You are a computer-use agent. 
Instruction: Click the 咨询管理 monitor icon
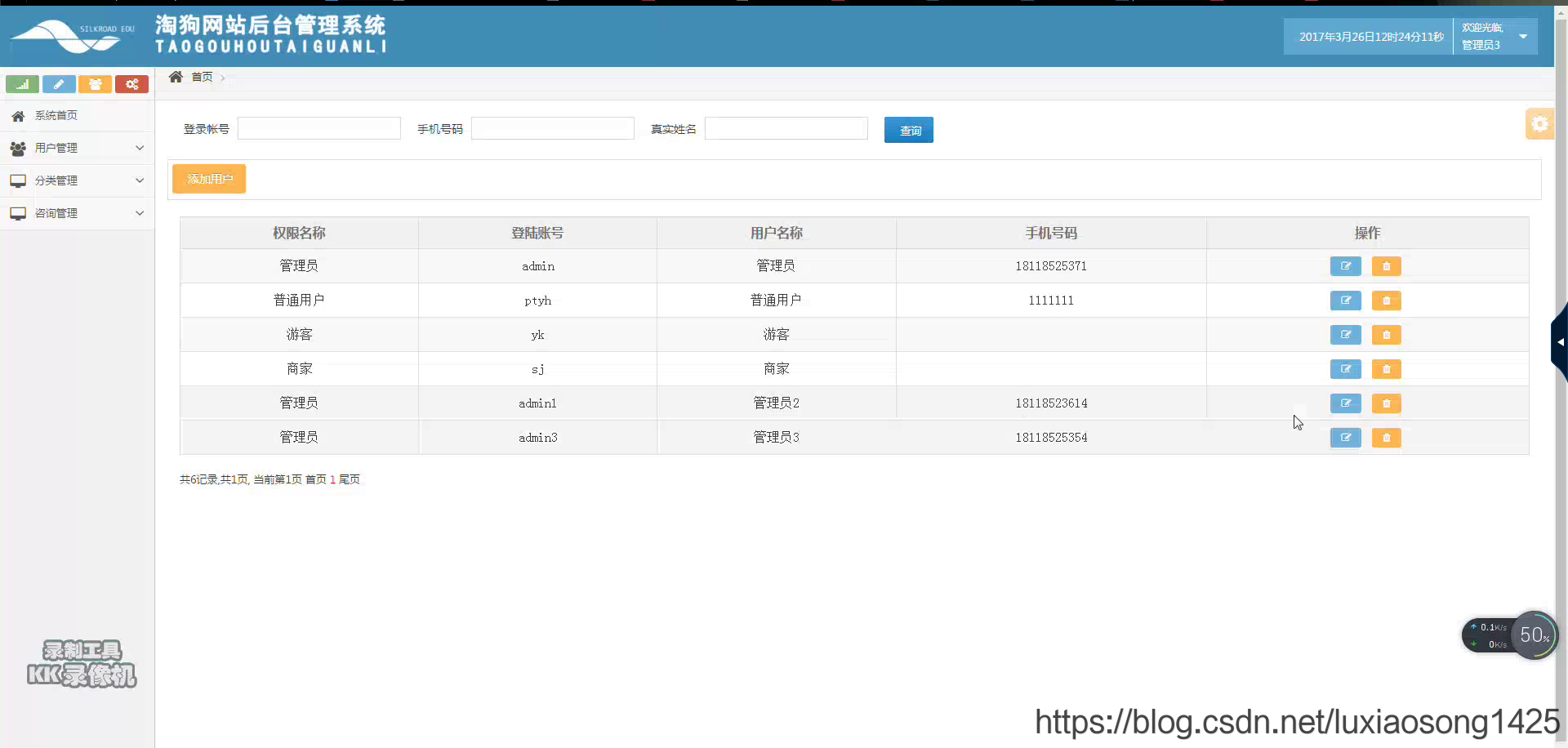pos(18,214)
